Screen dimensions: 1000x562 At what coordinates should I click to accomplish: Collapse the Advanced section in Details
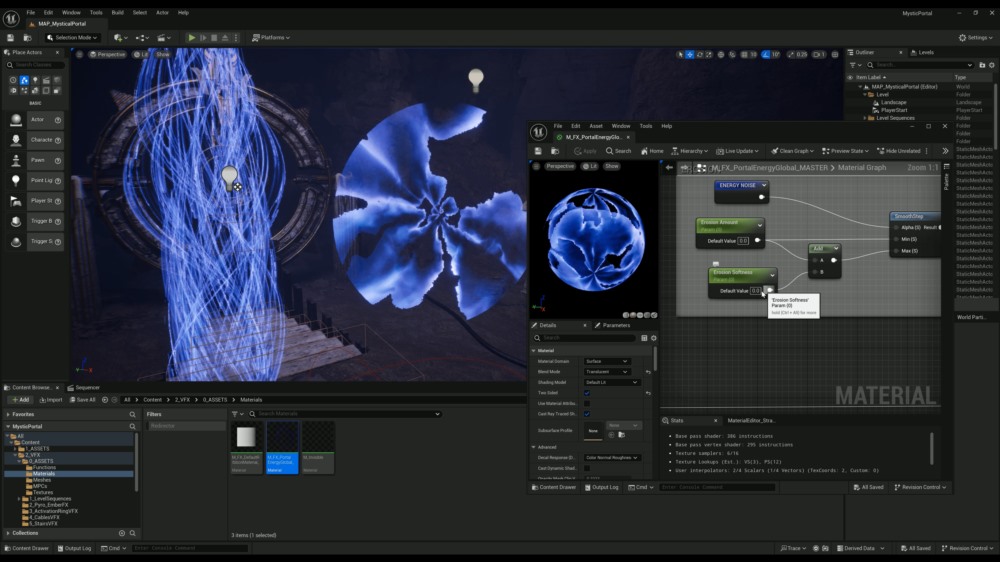click(x=534, y=447)
